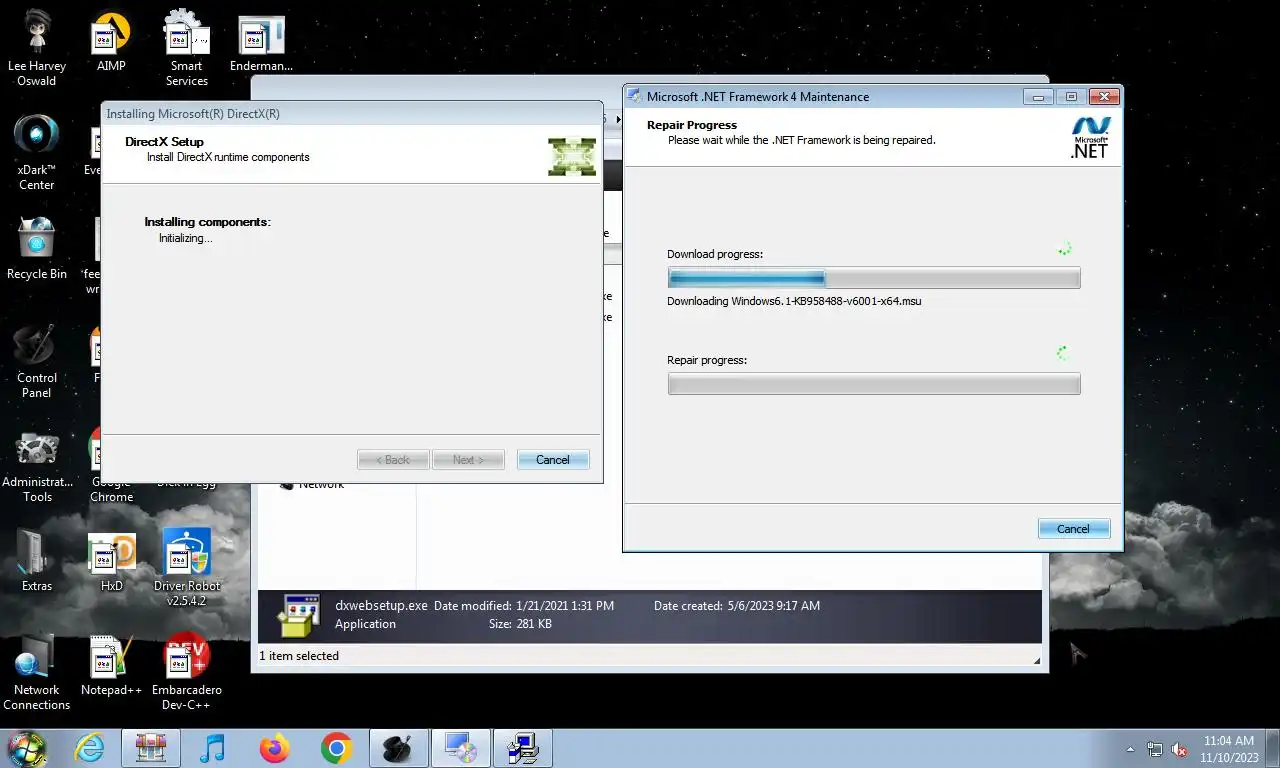Open the Embarcadero Dev-C++ desktop shortcut
Screen dimensions: 1280x768
point(187,672)
